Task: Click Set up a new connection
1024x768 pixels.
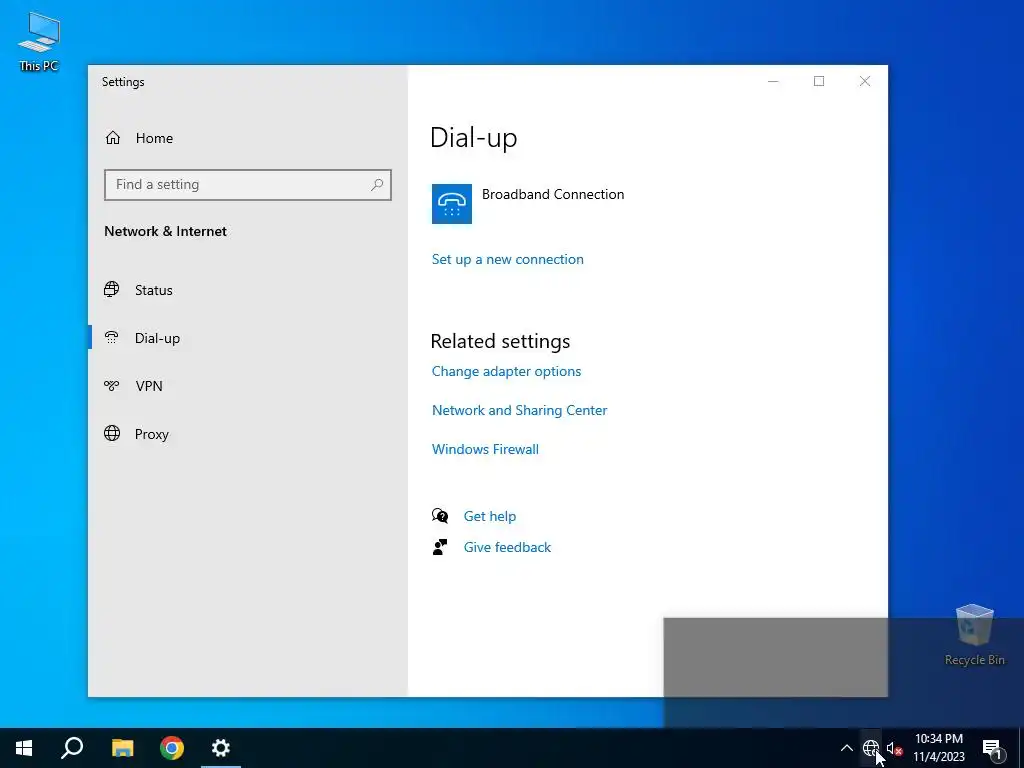Action: (x=507, y=259)
